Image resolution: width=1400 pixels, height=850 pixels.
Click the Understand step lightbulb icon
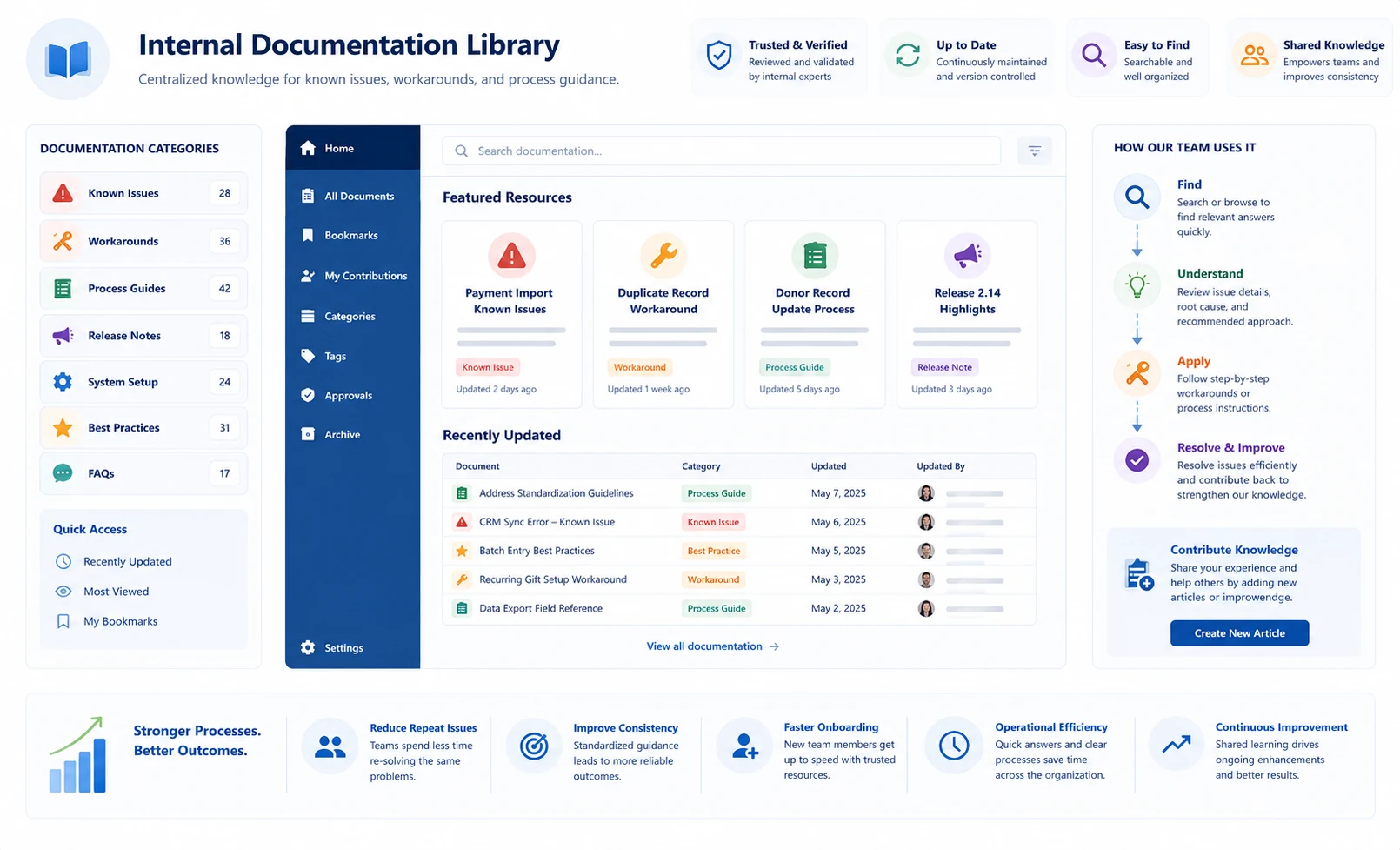coord(1137,284)
